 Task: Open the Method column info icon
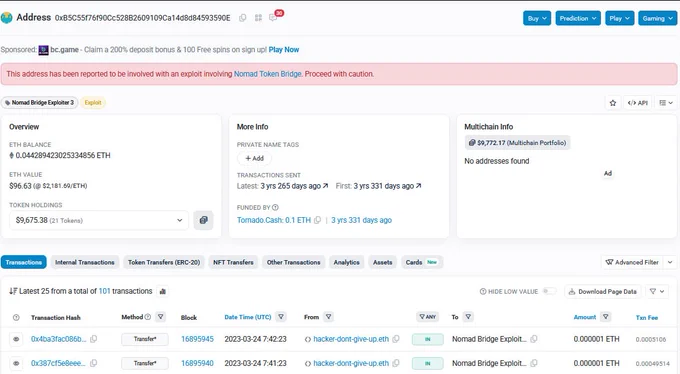[x=147, y=317]
